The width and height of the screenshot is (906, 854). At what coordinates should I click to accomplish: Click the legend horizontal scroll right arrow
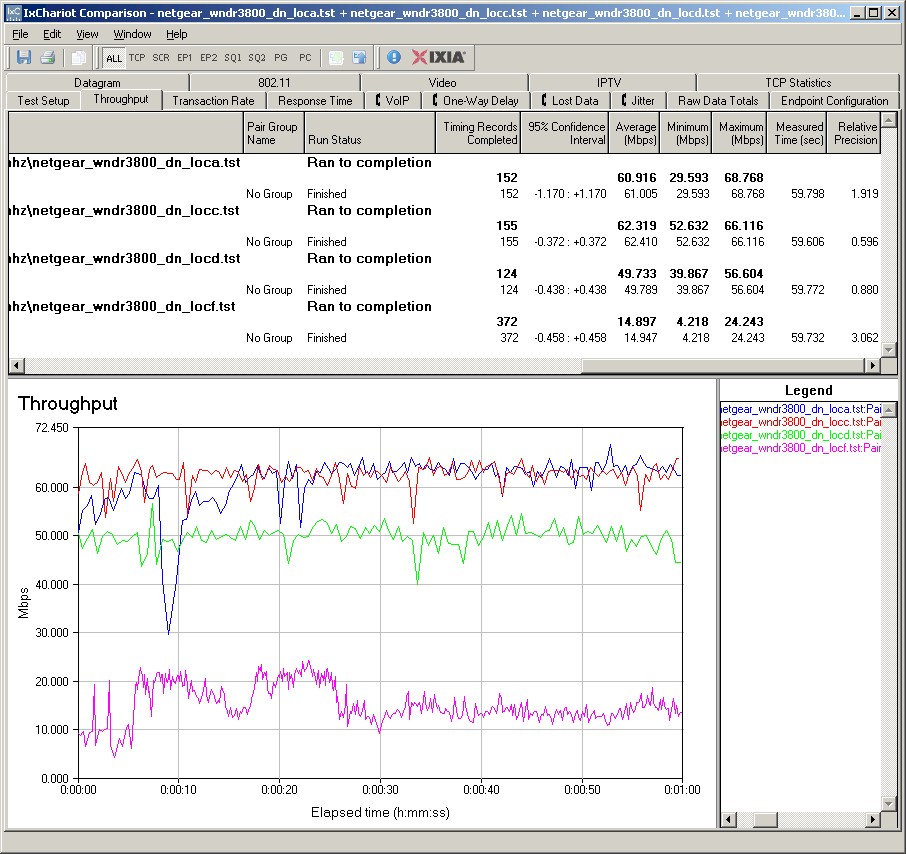872,820
